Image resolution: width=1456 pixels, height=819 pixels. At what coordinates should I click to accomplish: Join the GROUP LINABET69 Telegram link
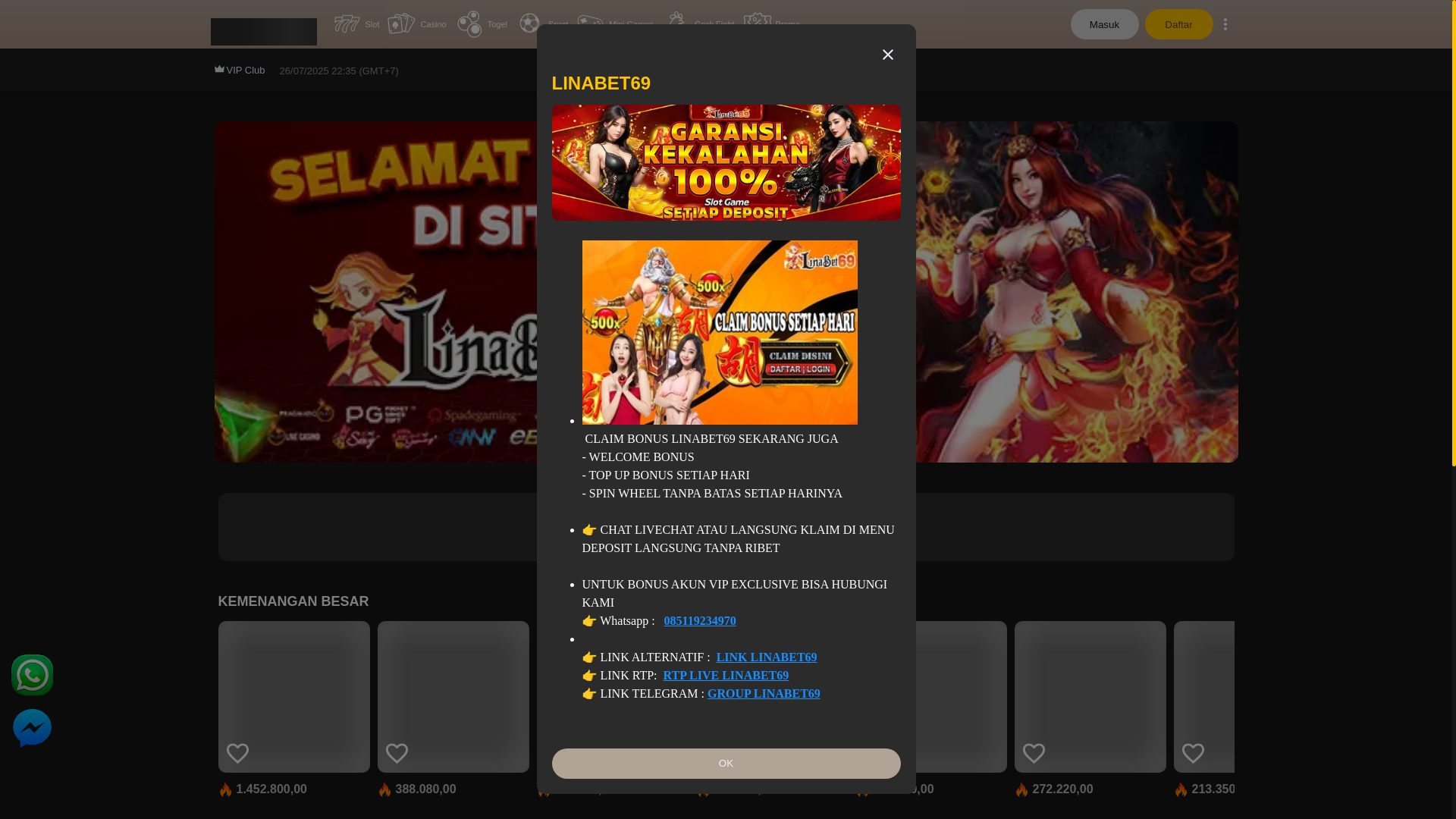[x=764, y=693]
